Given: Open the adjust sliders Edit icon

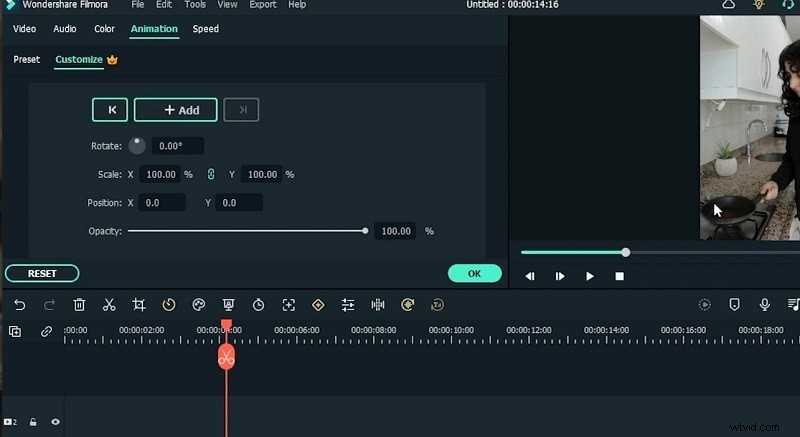Looking at the screenshot, I should click(348, 305).
